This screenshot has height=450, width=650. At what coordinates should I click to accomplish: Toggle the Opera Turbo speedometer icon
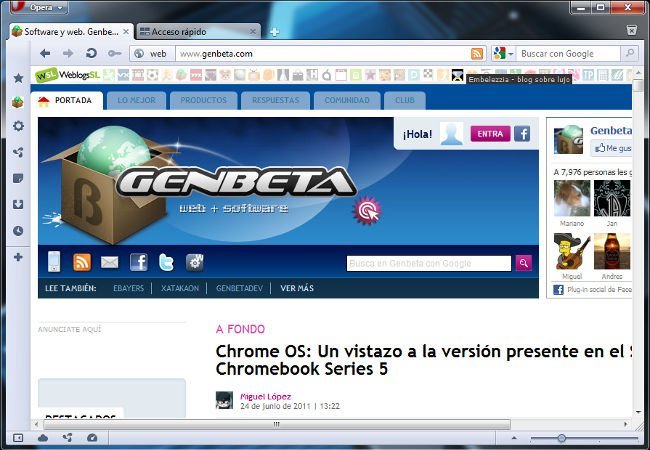pos(92,438)
